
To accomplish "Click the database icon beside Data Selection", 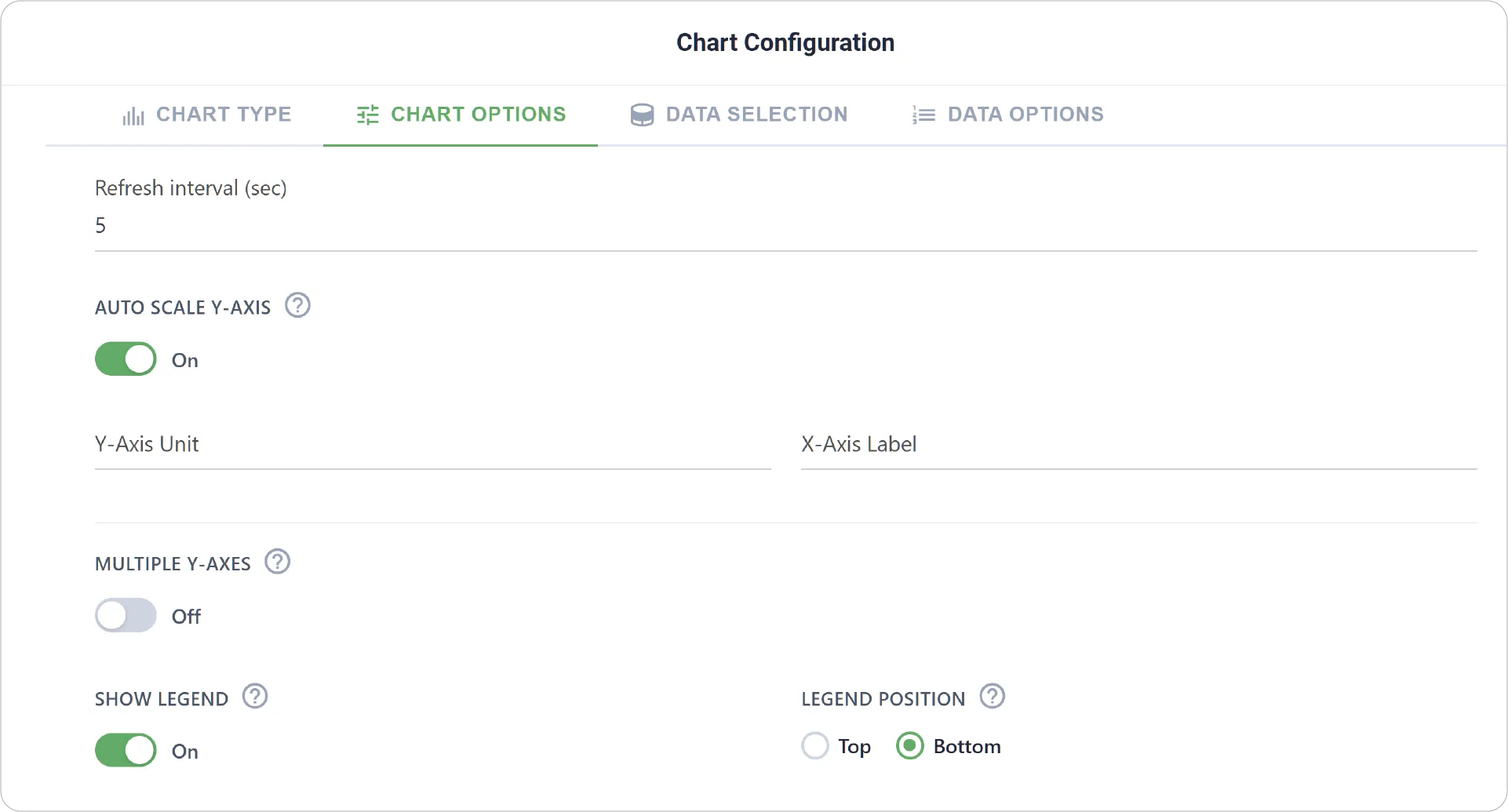I will (x=642, y=115).
